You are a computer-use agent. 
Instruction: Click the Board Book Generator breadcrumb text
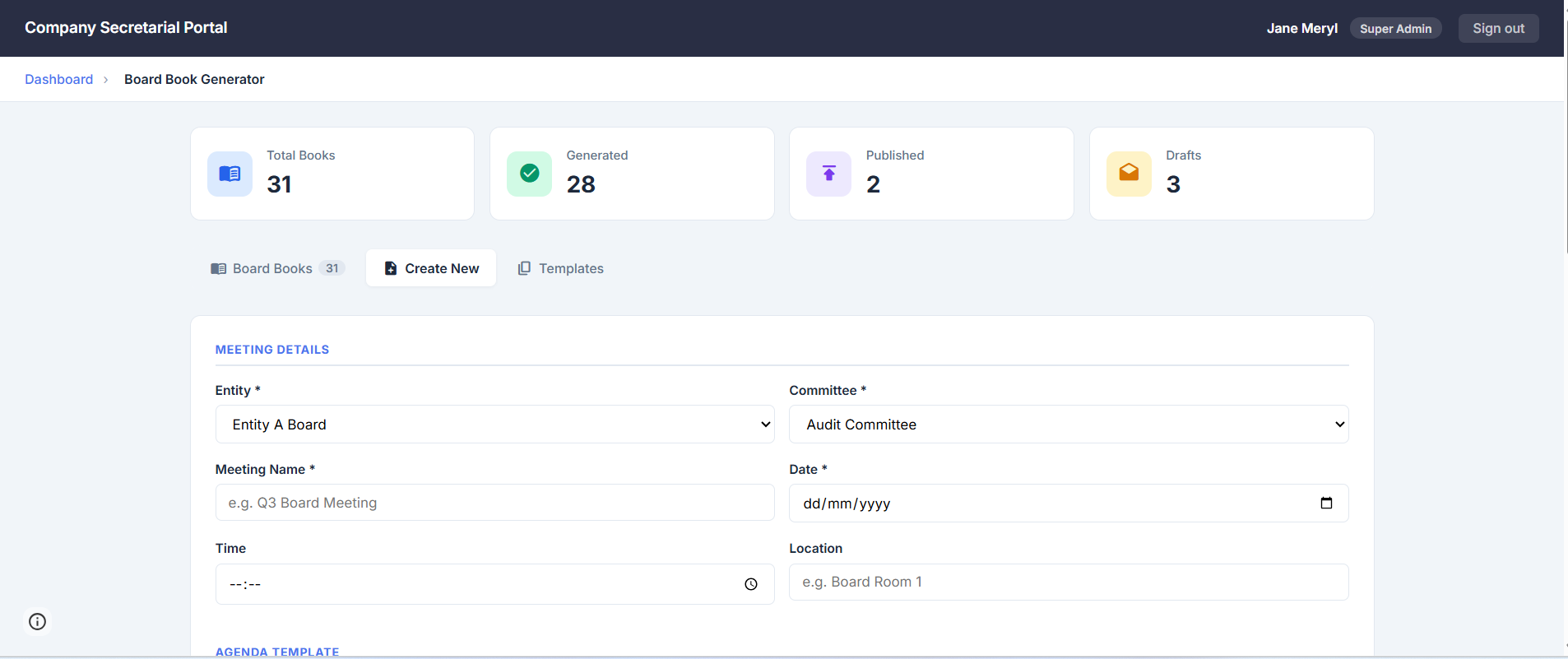point(194,80)
